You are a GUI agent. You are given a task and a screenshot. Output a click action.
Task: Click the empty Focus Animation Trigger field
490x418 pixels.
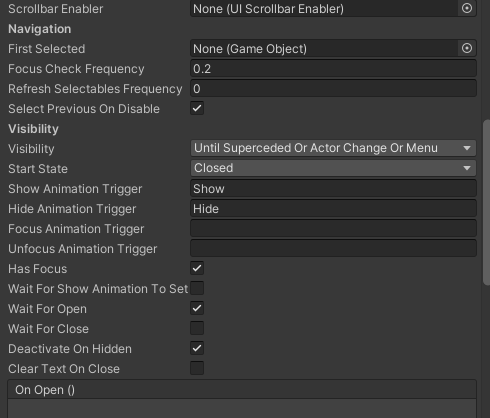[x=333, y=228]
